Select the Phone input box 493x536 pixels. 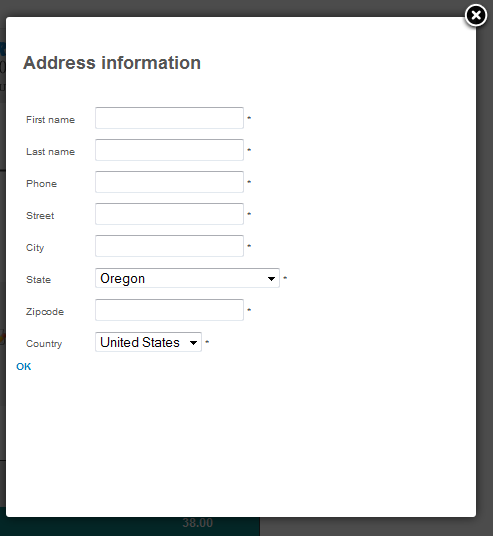169,182
